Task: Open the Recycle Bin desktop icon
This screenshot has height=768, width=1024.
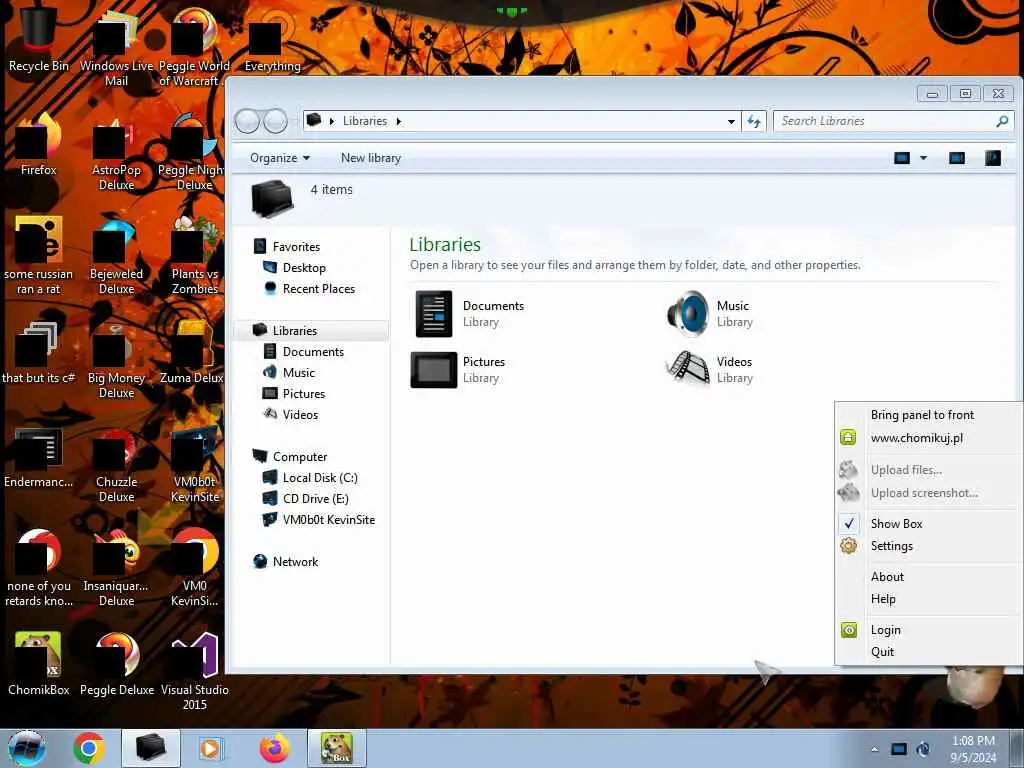Action: (39, 36)
